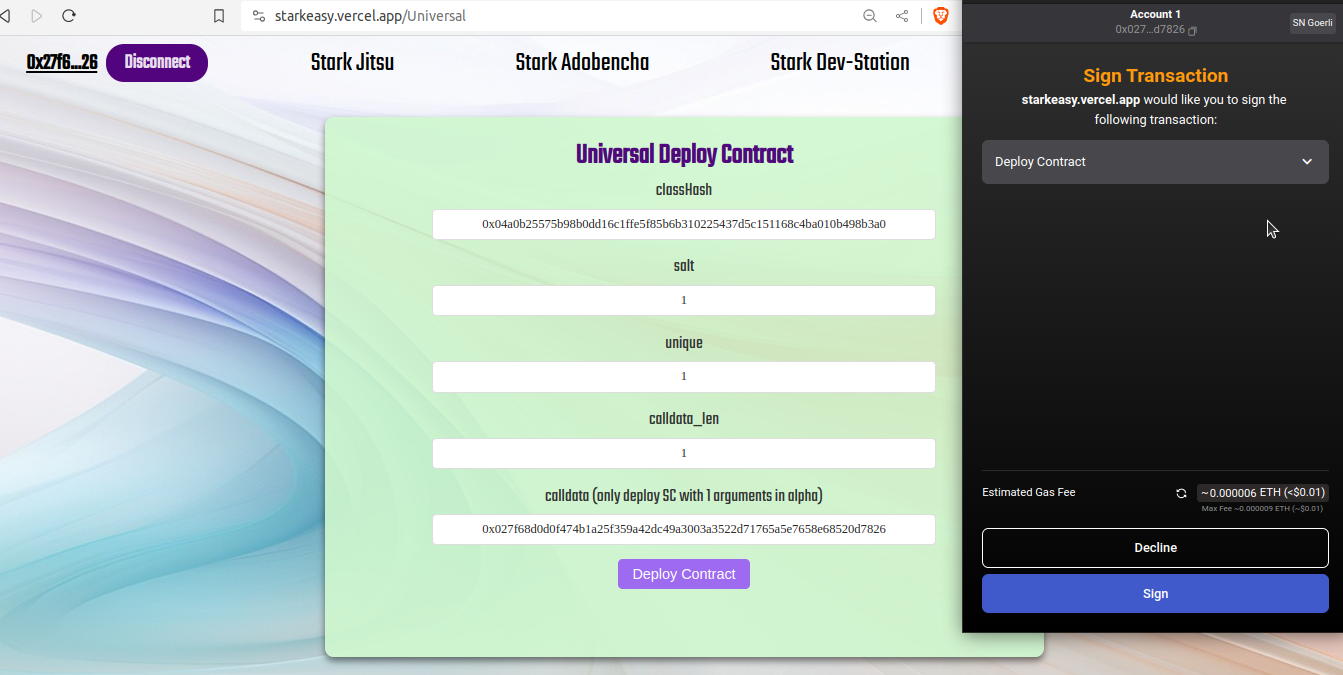Image resolution: width=1343 pixels, height=675 pixels.
Task: Click the zoom out magnifier icon
Action: [870, 16]
